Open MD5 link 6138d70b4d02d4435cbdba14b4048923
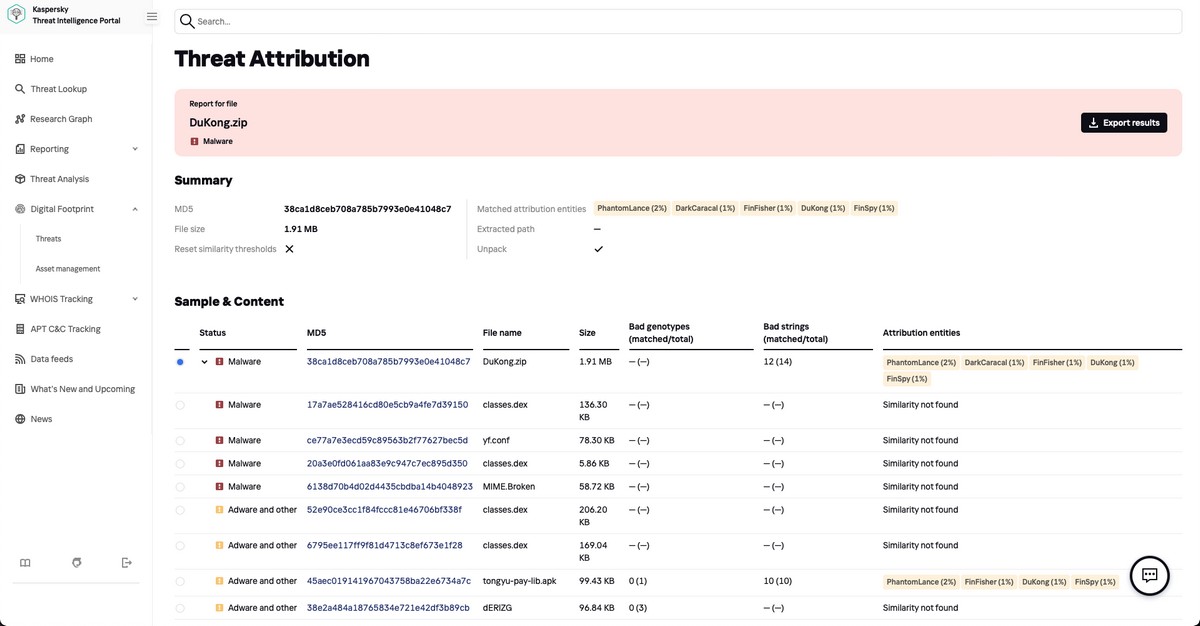Image resolution: width=1200 pixels, height=626 pixels. tap(390, 487)
